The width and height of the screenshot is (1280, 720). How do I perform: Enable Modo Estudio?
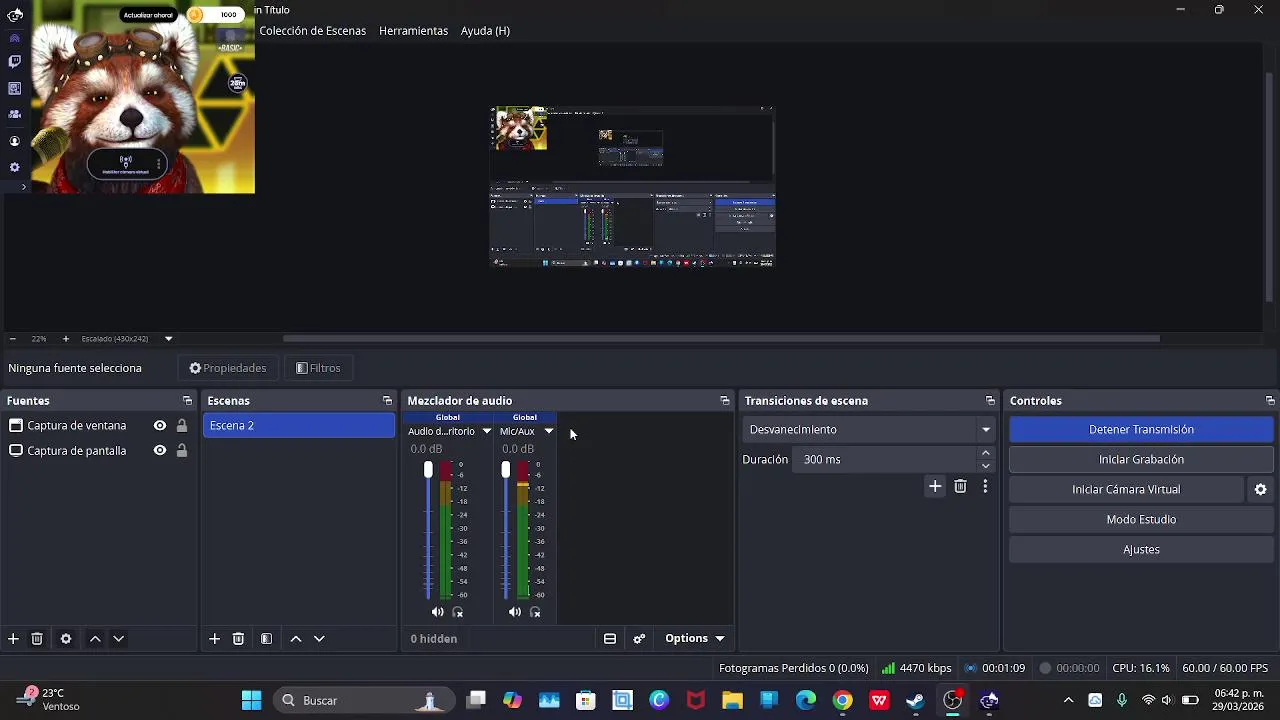pos(1141,520)
